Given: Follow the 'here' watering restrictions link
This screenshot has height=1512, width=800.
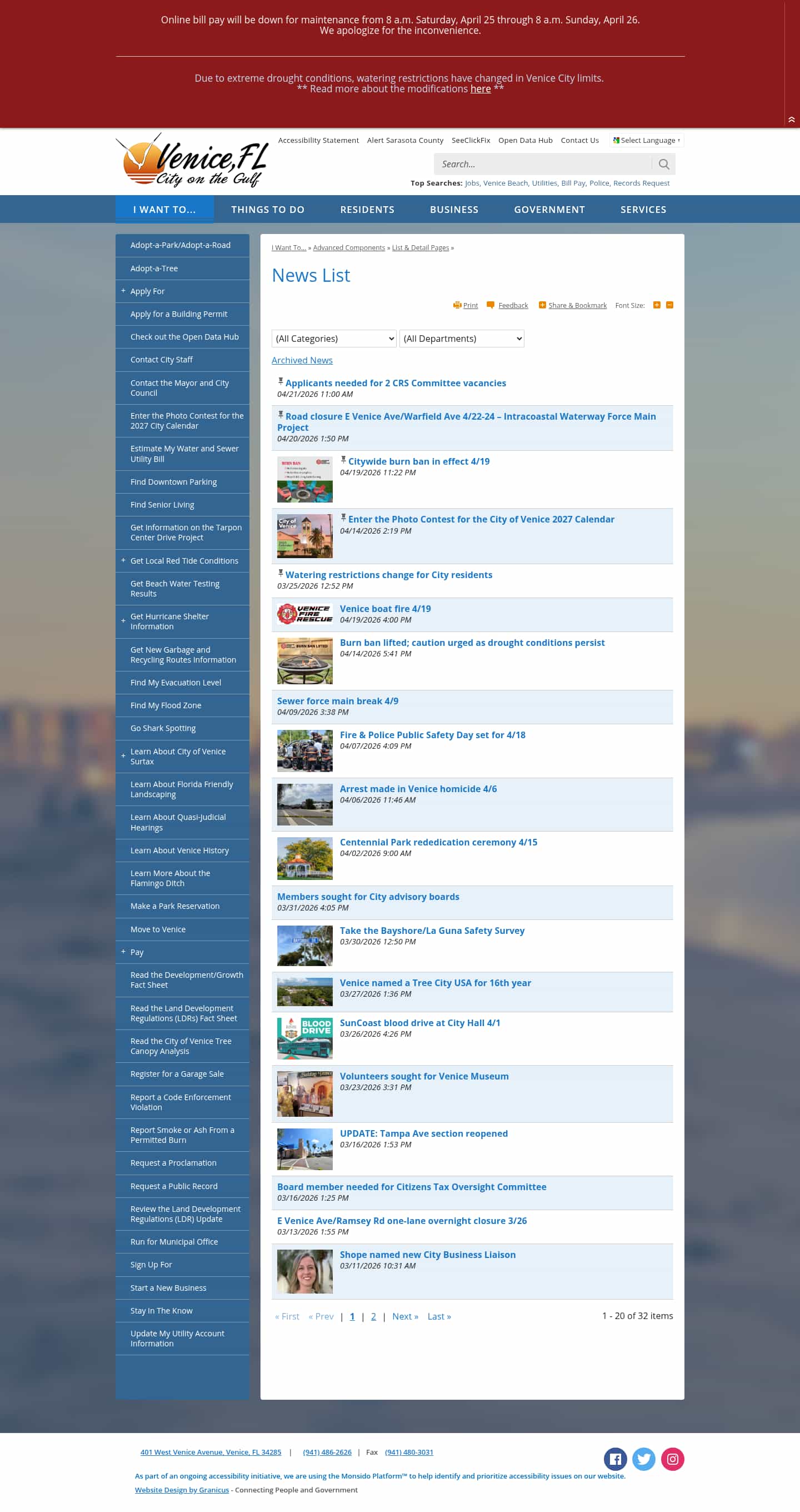Looking at the screenshot, I should click(x=481, y=89).
